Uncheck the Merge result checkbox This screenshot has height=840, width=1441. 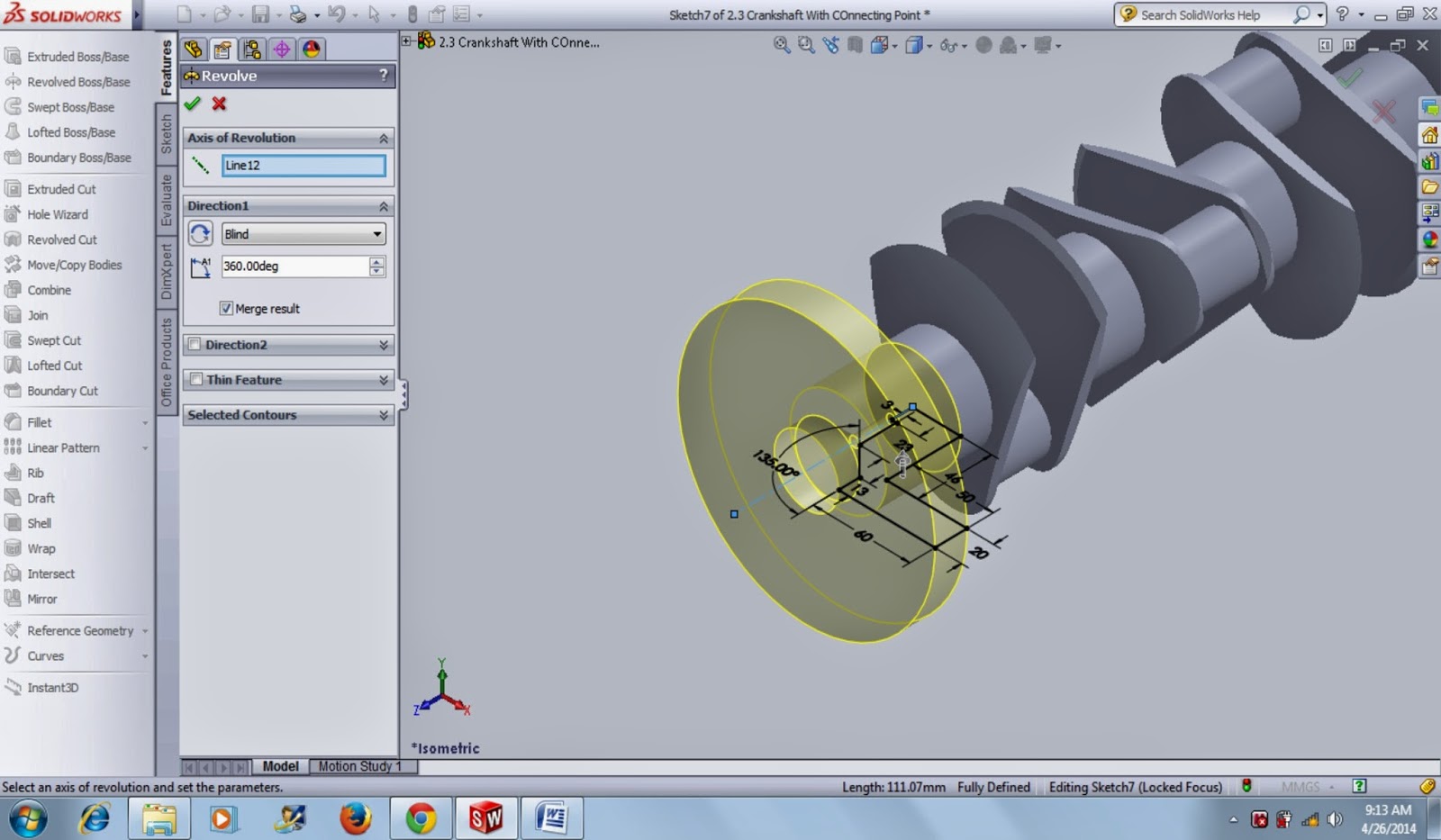(x=227, y=308)
